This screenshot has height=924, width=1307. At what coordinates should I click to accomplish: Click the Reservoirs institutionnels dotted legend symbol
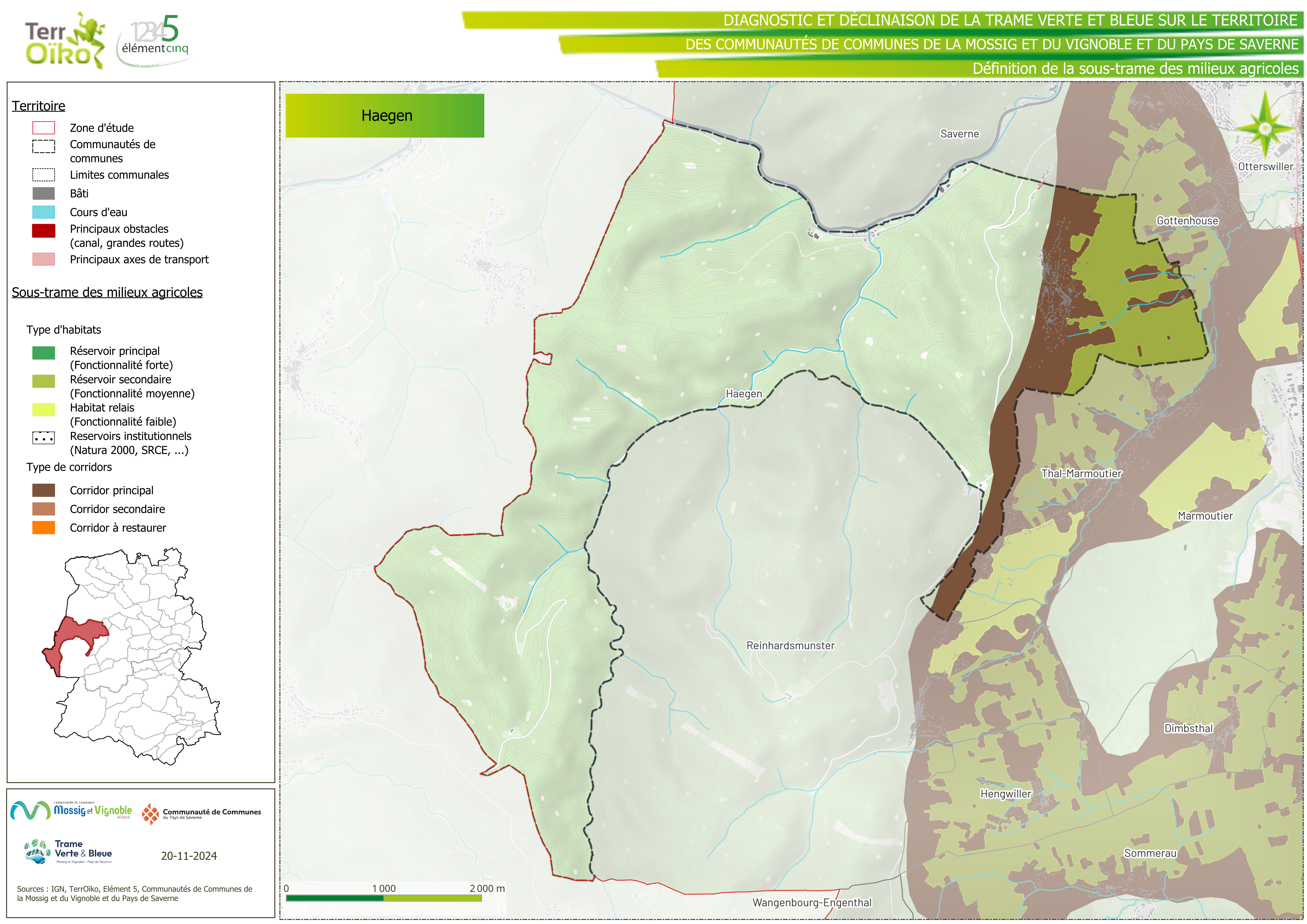pyautogui.click(x=43, y=438)
